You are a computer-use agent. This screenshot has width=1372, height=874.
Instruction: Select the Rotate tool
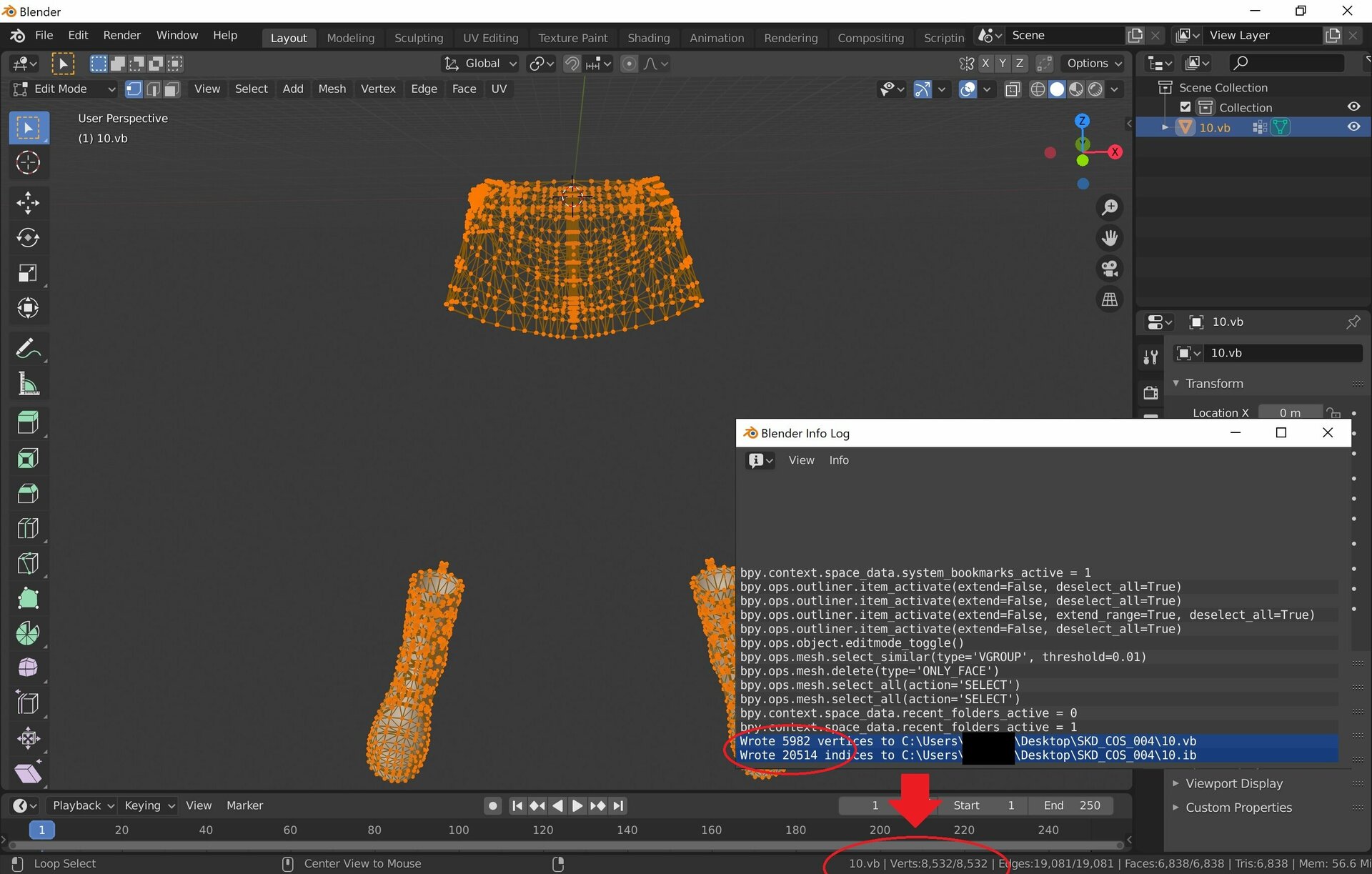[x=28, y=237]
